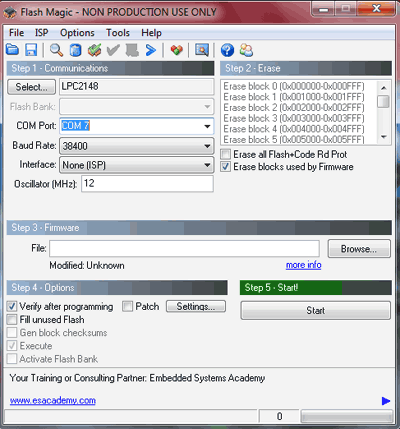Image resolution: width=400 pixels, height=429 pixels.
Task: Open the Options menu
Action: click(x=77, y=33)
